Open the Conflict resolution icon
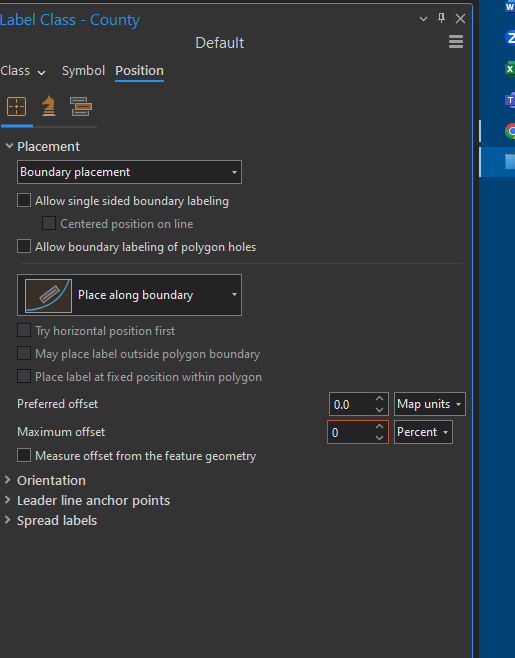Screen dimensions: 515x658 point(81,106)
